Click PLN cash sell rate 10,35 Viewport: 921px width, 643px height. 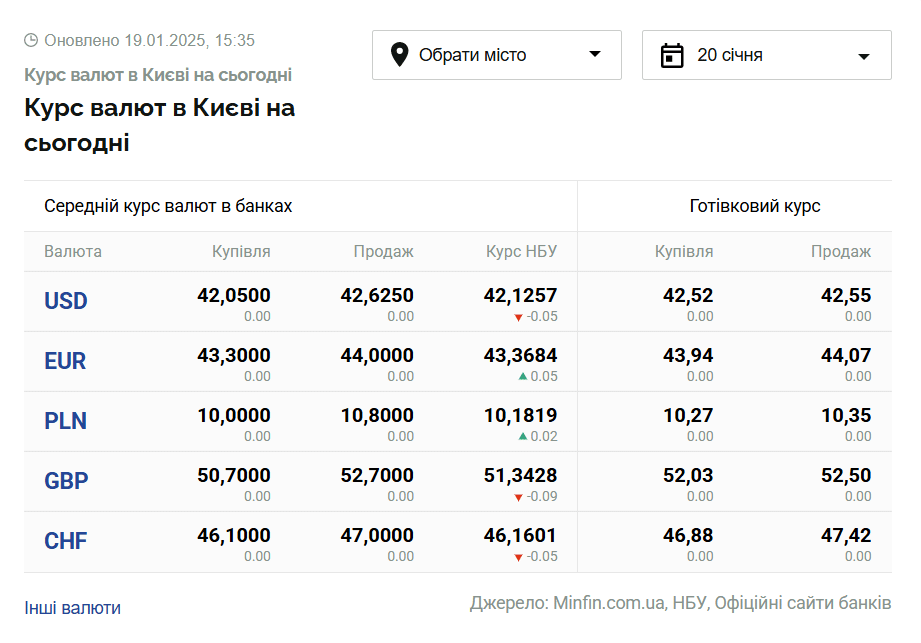(846, 415)
